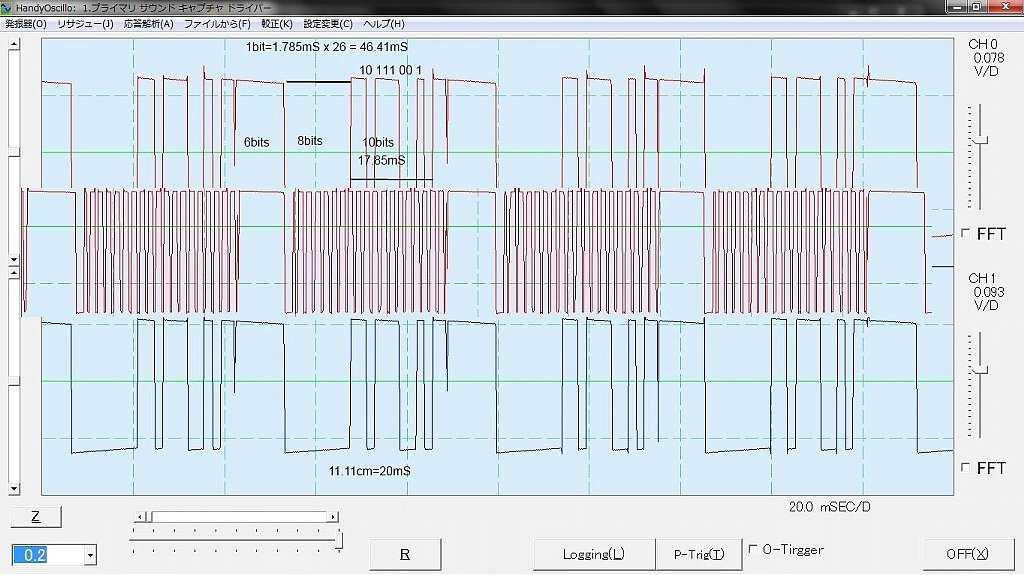1024x575 pixels.
Task: Click the HandyOscillo app icon in title bar
Action: pos(7,7)
